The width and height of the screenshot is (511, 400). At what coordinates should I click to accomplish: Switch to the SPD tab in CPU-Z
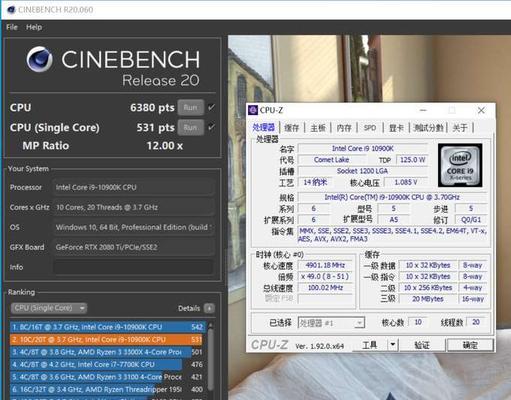pyautogui.click(x=370, y=128)
